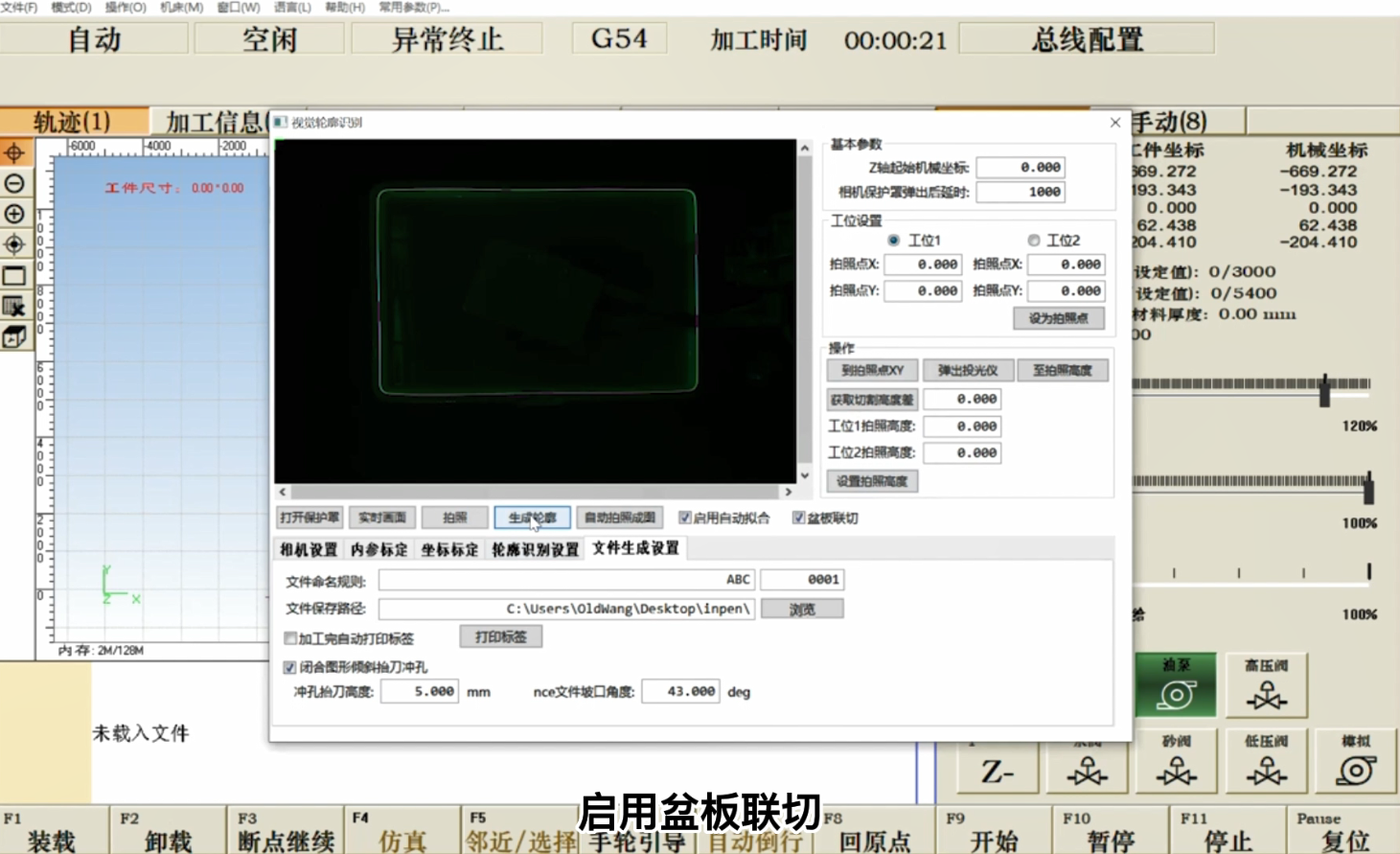Open the 文件(F) menu

[x=19, y=7]
